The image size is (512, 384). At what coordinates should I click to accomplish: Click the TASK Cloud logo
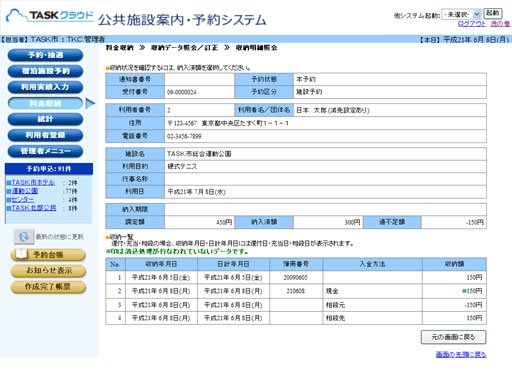point(50,16)
